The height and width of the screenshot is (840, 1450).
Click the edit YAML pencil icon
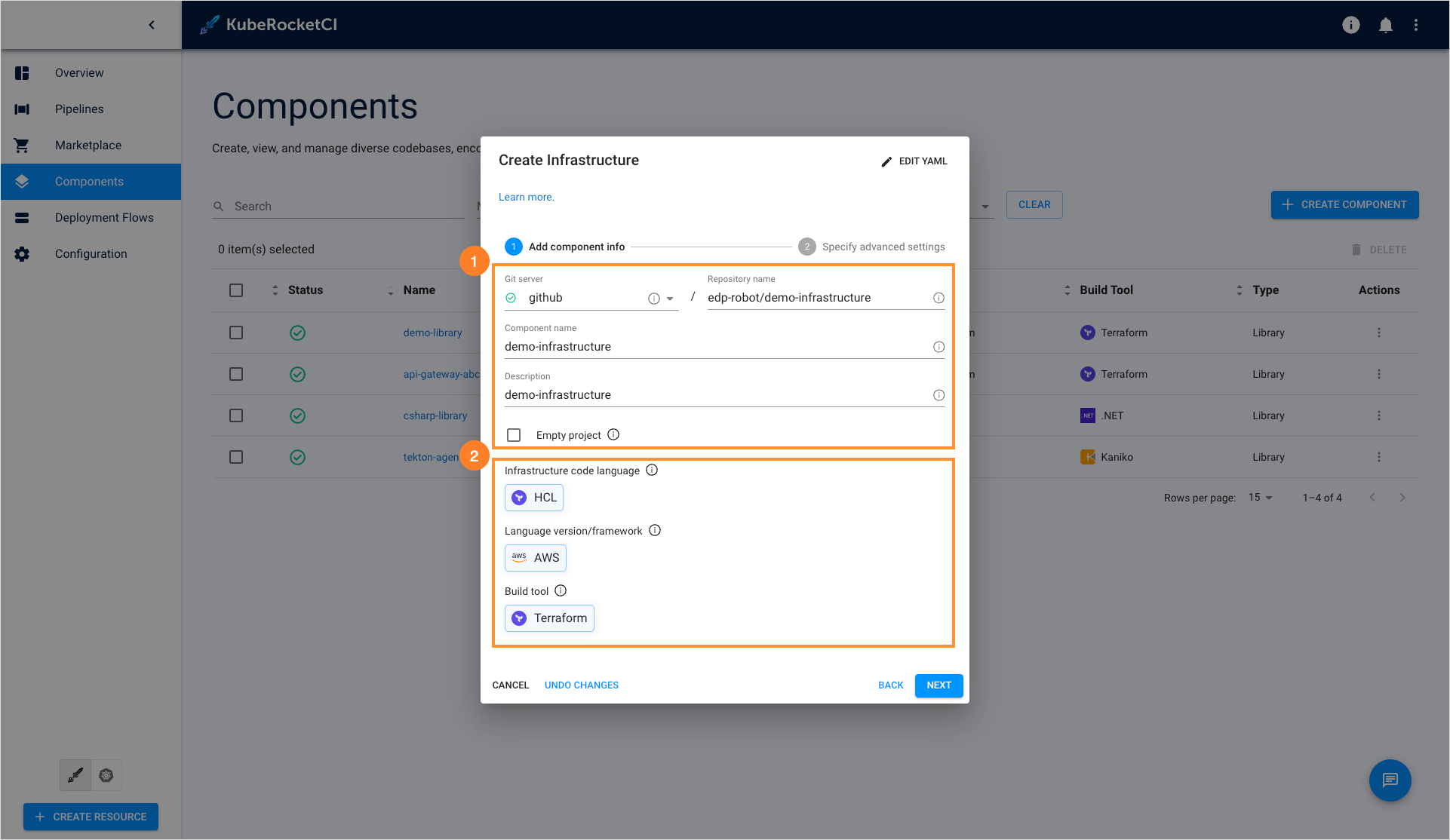886,160
